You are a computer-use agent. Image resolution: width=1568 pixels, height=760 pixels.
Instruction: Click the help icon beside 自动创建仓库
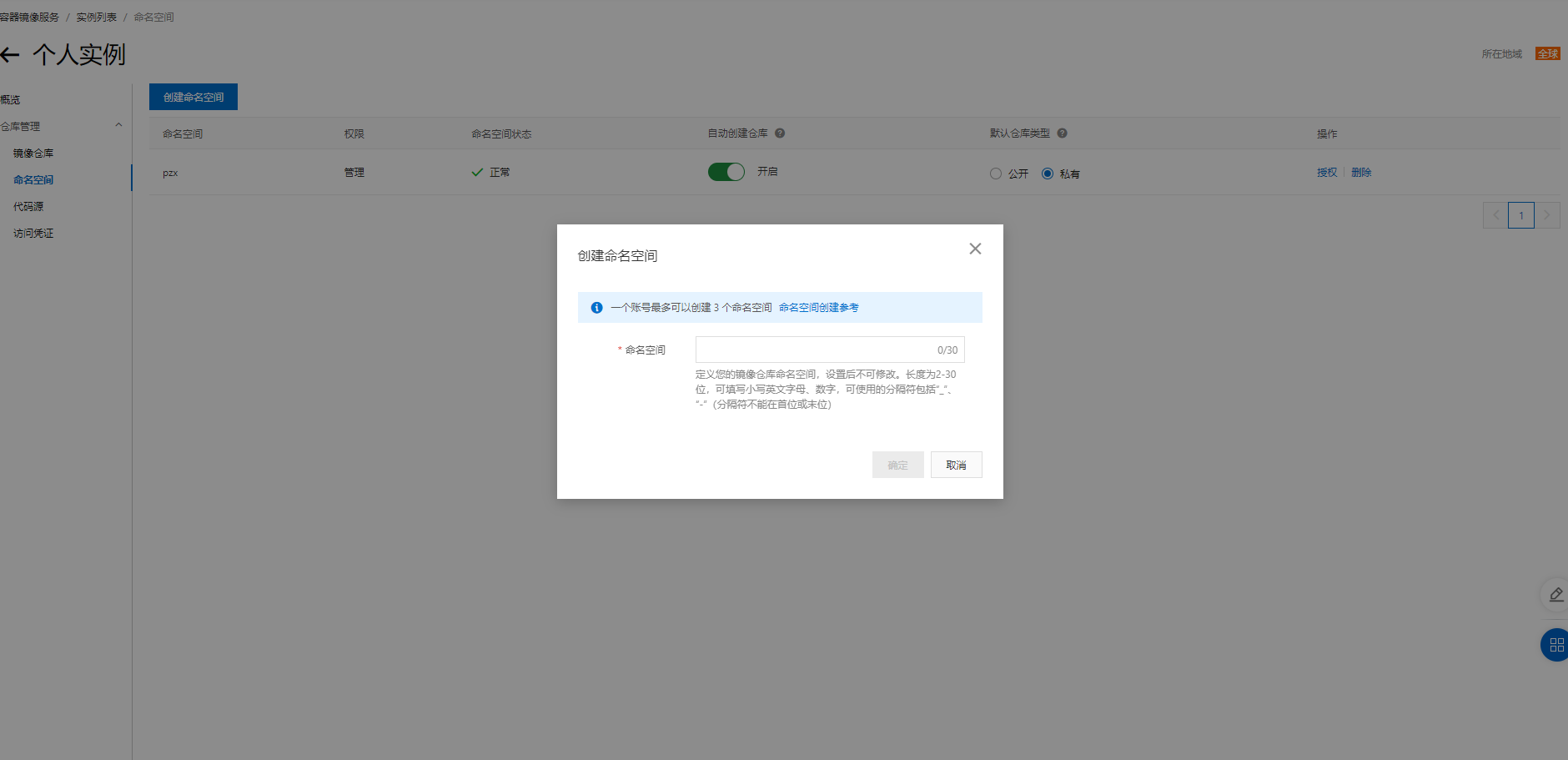tap(780, 133)
